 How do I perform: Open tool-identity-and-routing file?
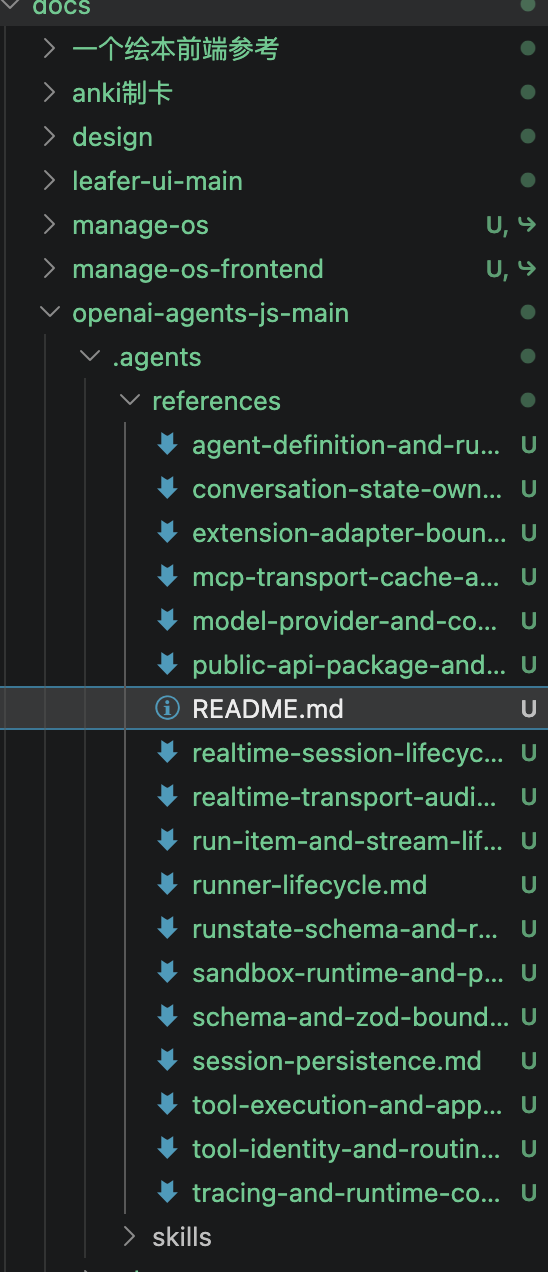348,1149
